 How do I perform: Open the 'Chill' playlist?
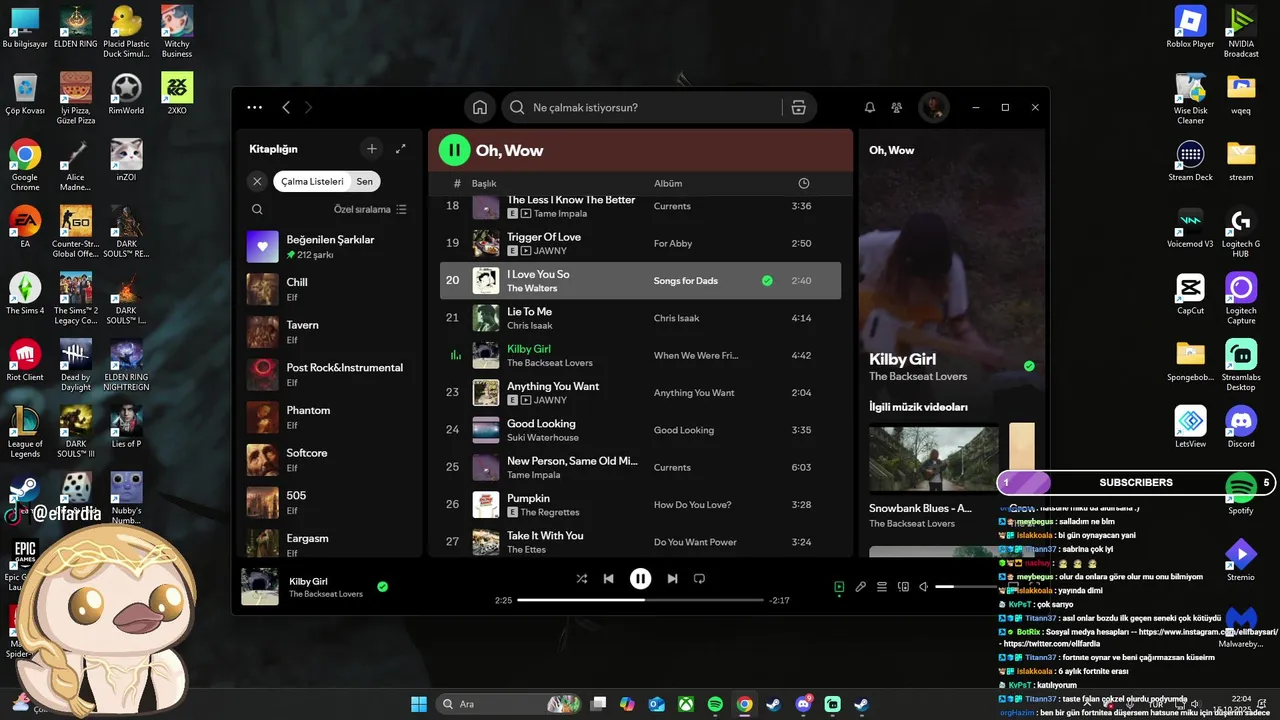click(330, 289)
